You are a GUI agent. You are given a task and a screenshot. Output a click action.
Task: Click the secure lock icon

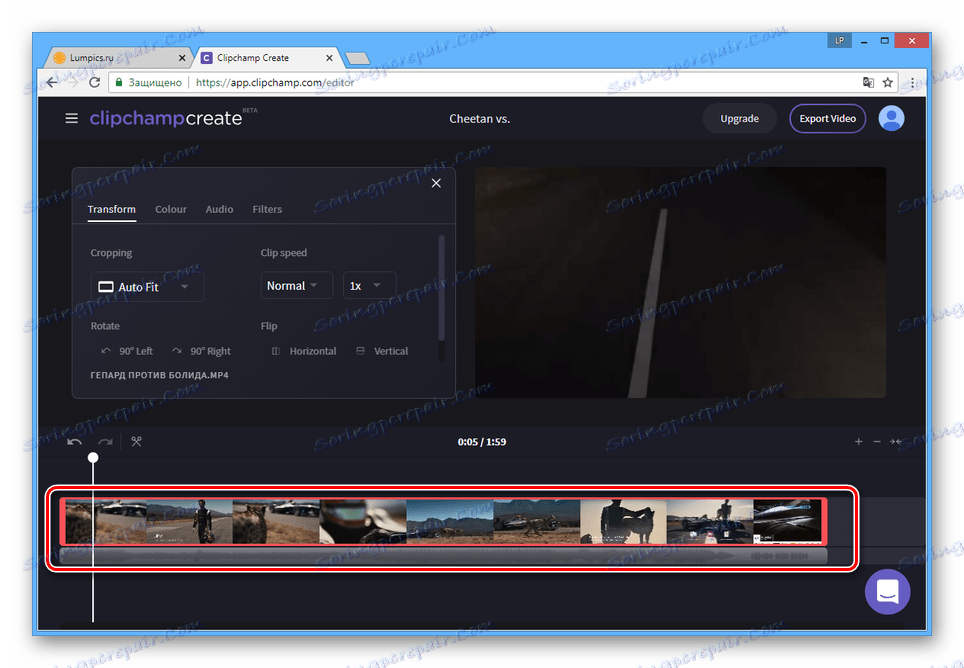pyautogui.click(x=119, y=82)
